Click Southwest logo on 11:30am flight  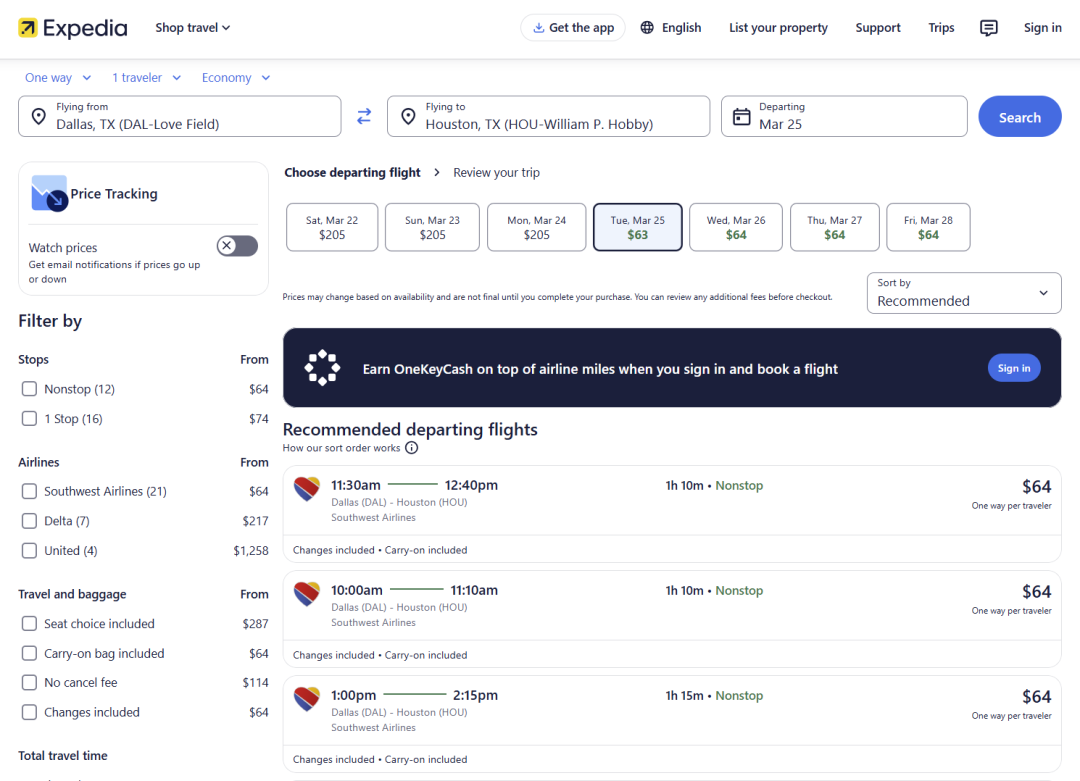point(307,488)
